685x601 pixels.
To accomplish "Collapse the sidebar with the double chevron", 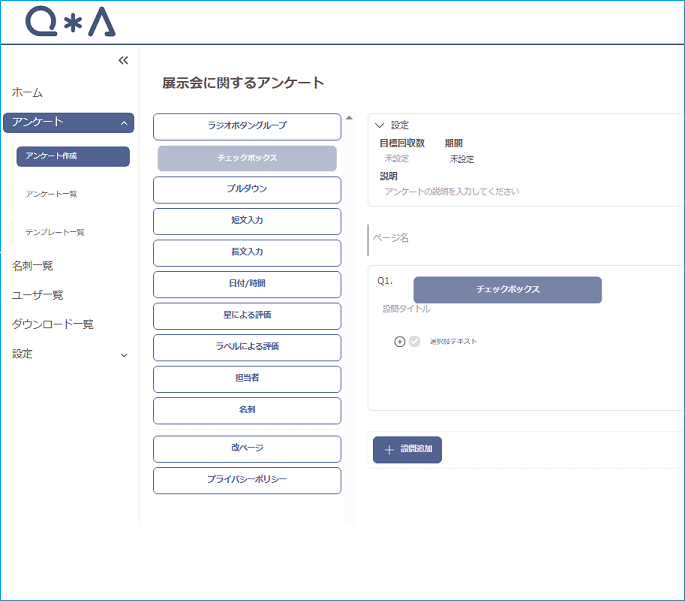I will pyautogui.click(x=123, y=60).
